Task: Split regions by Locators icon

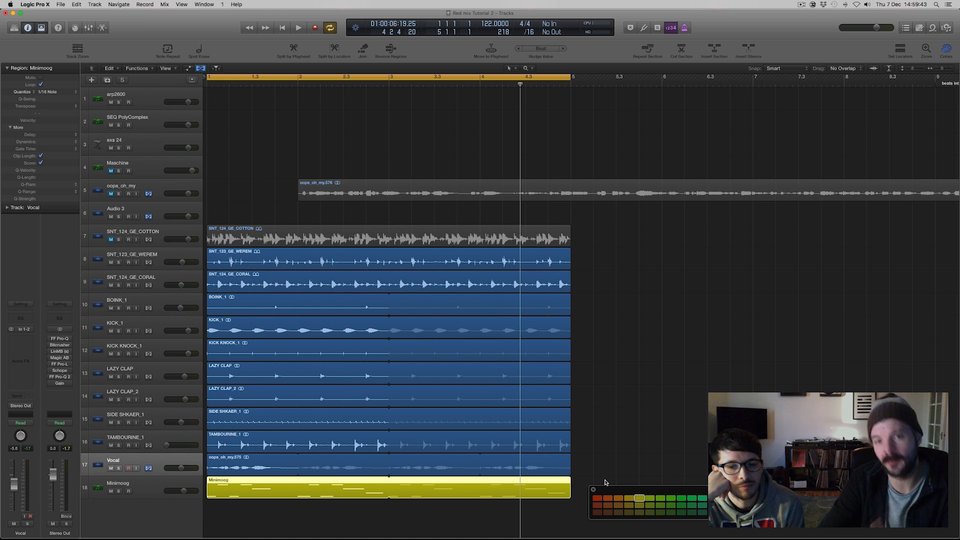Action: (x=334, y=50)
